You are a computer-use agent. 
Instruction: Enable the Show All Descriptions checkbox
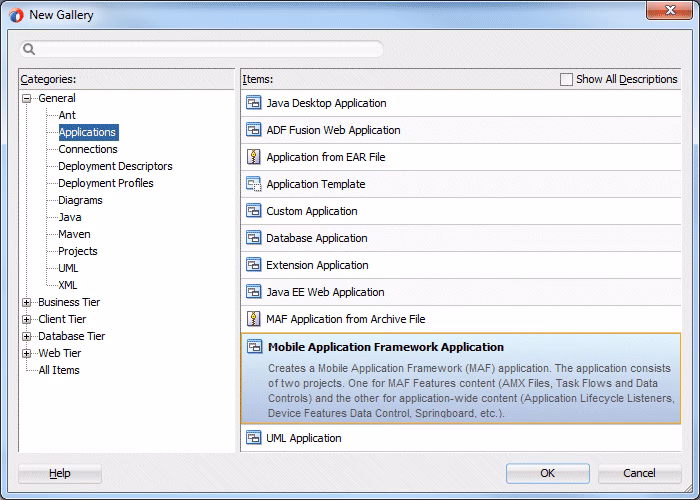(567, 79)
